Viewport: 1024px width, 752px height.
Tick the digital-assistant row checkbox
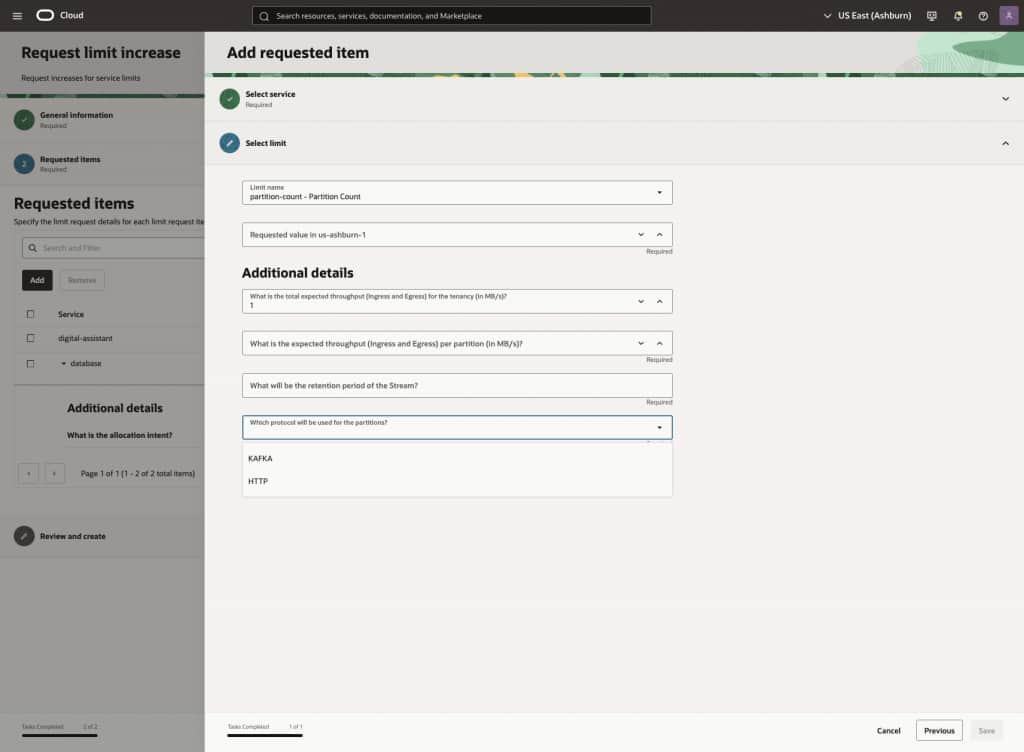(30, 338)
